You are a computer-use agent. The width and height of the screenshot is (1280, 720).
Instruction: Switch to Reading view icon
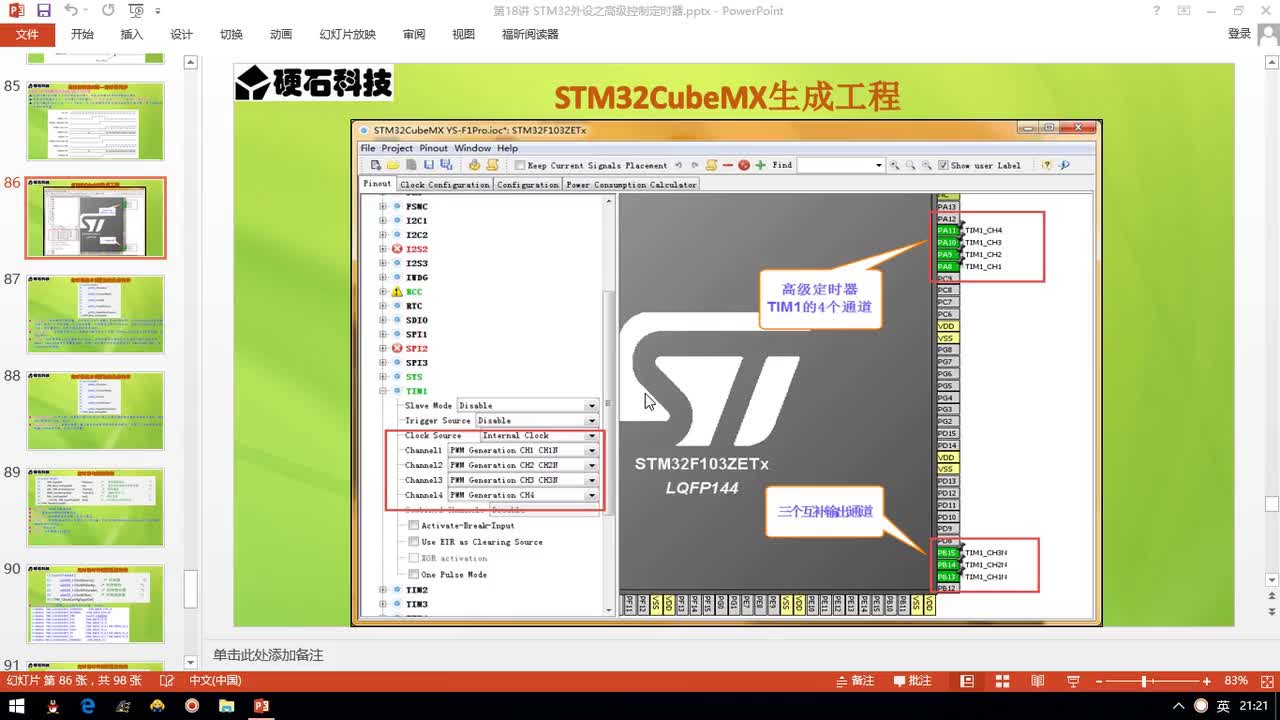[1037, 681]
